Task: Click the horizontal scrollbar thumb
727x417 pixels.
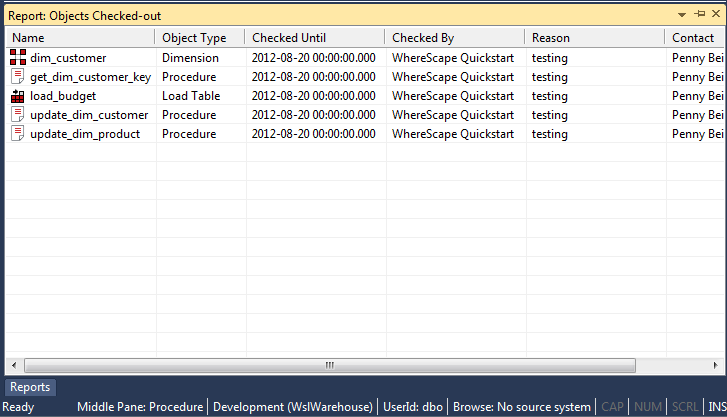Action: click(x=325, y=366)
